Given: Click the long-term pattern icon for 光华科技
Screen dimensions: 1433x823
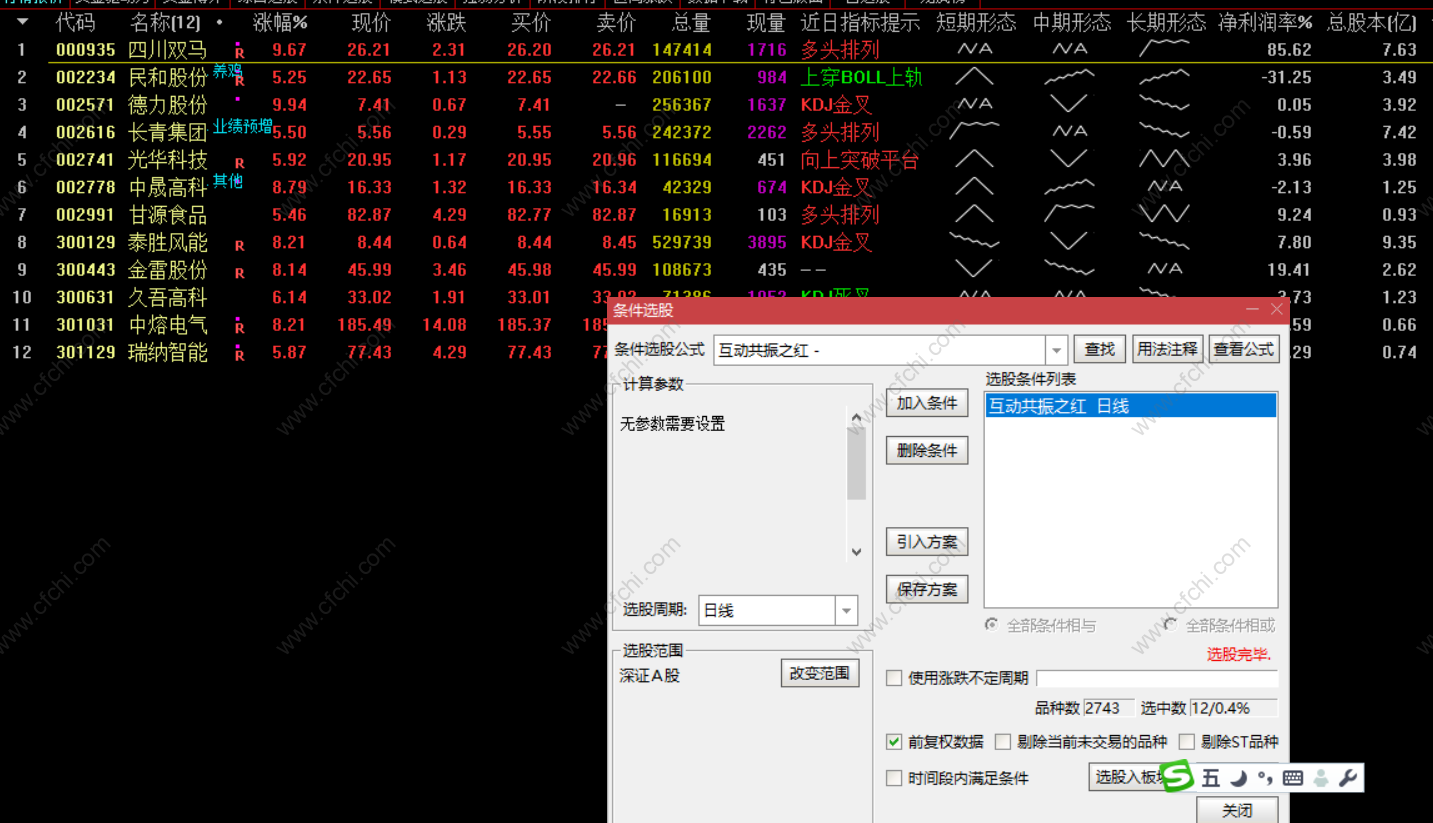Looking at the screenshot, I should [x=1165, y=159].
